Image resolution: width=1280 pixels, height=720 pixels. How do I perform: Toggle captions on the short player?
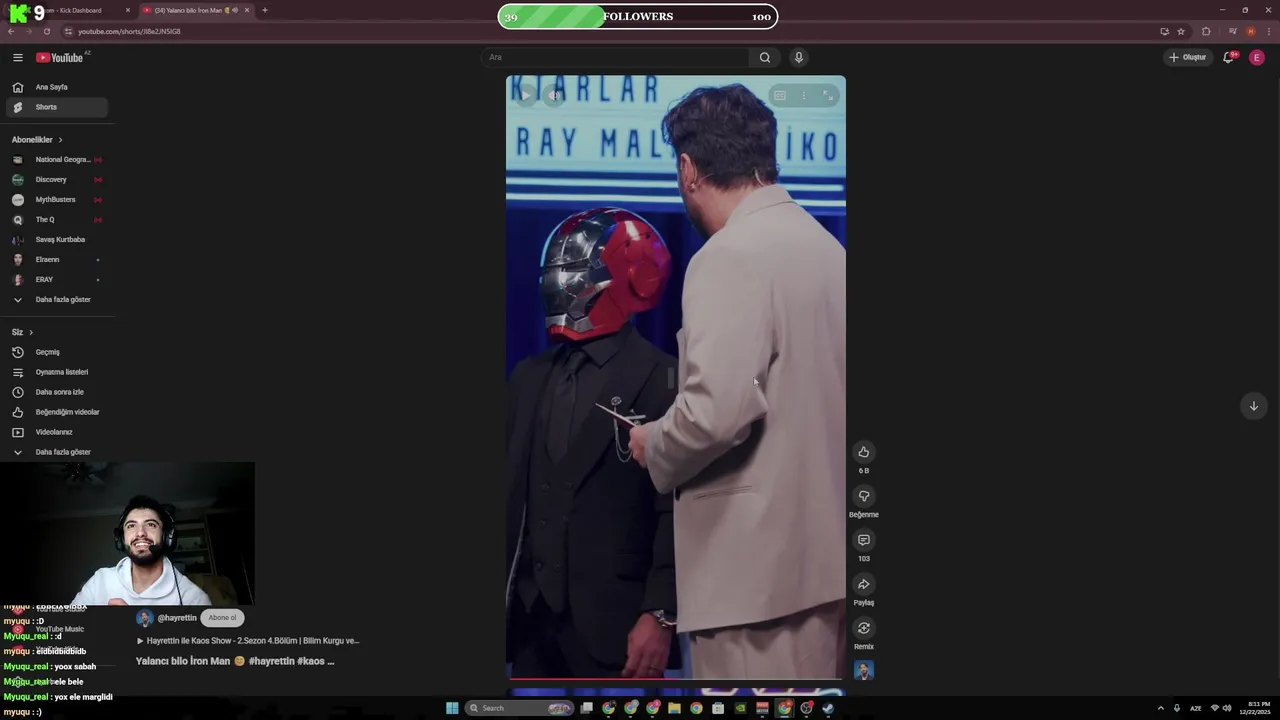coord(780,96)
